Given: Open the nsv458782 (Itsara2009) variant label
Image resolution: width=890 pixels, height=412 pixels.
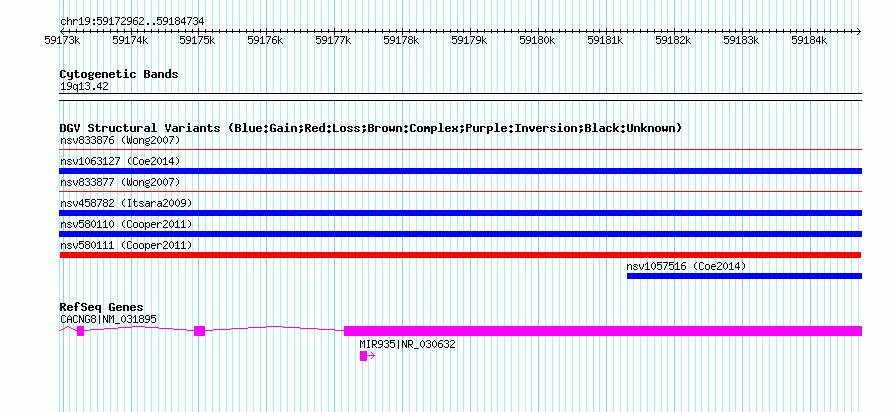Looking at the screenshot, I should coord(126,203).
